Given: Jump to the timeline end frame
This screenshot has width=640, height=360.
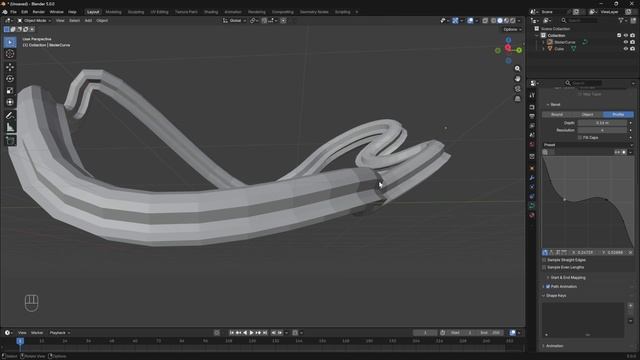Looking at the screenshot, I should (265, 333).
